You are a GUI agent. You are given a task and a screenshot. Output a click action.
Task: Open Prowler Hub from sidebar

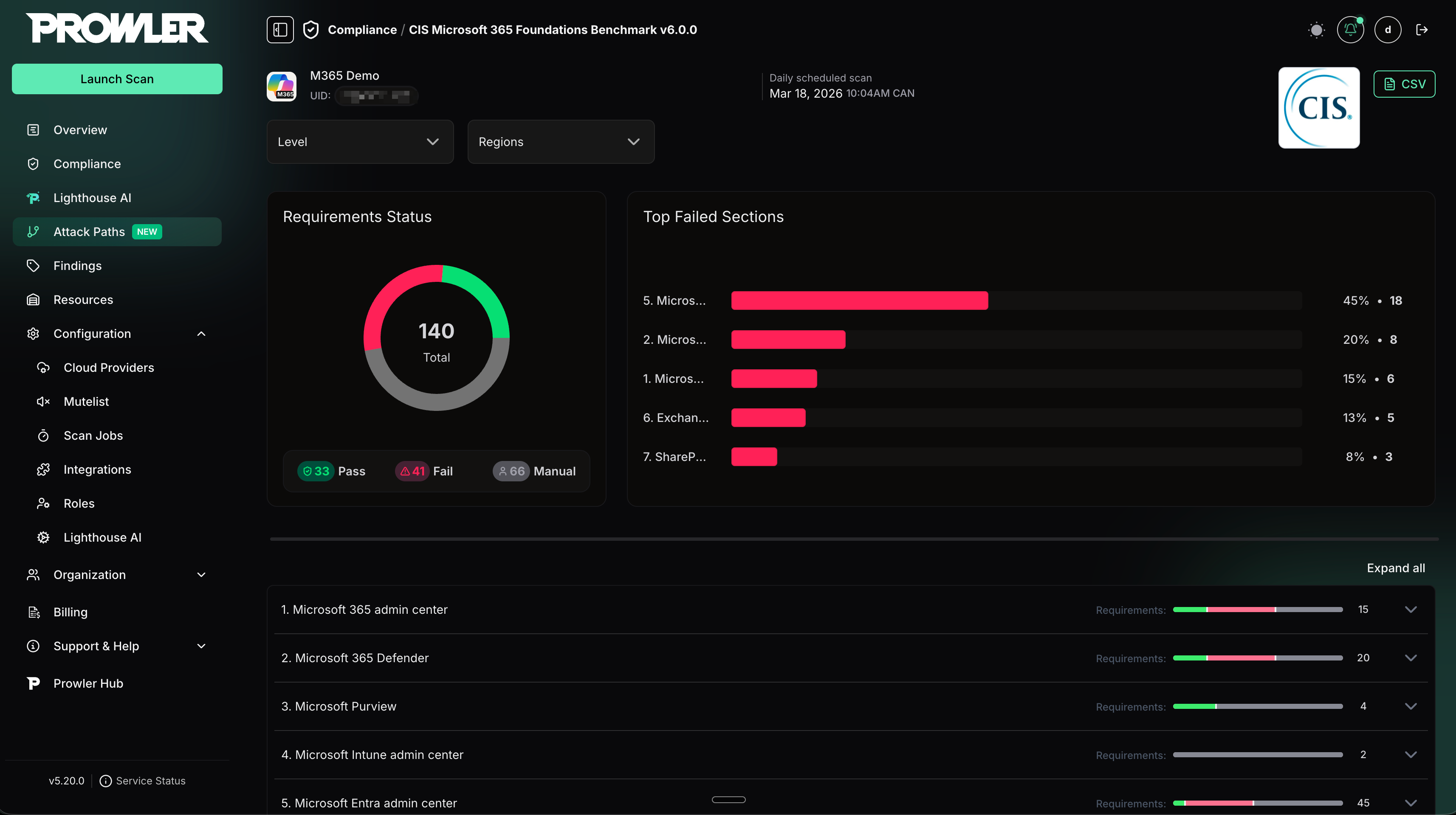[x=88, y=683]
